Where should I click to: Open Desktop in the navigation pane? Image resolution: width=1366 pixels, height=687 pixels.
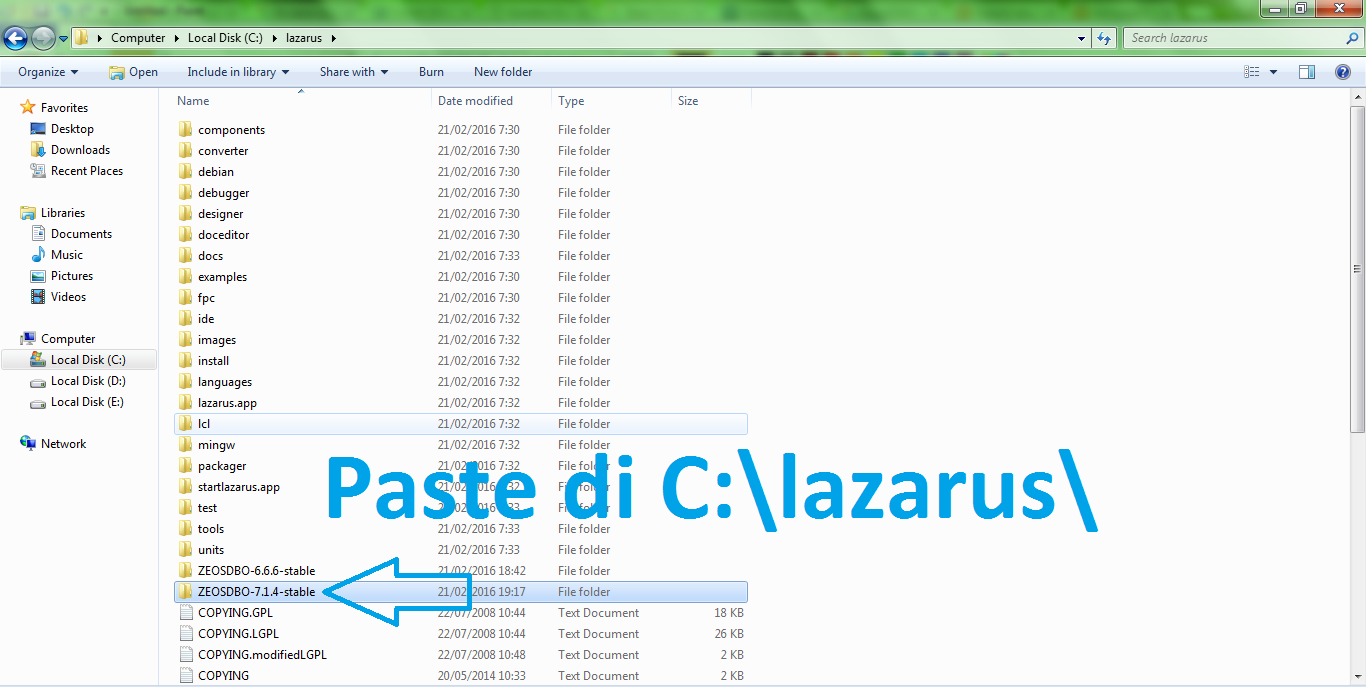coord(72,129)
